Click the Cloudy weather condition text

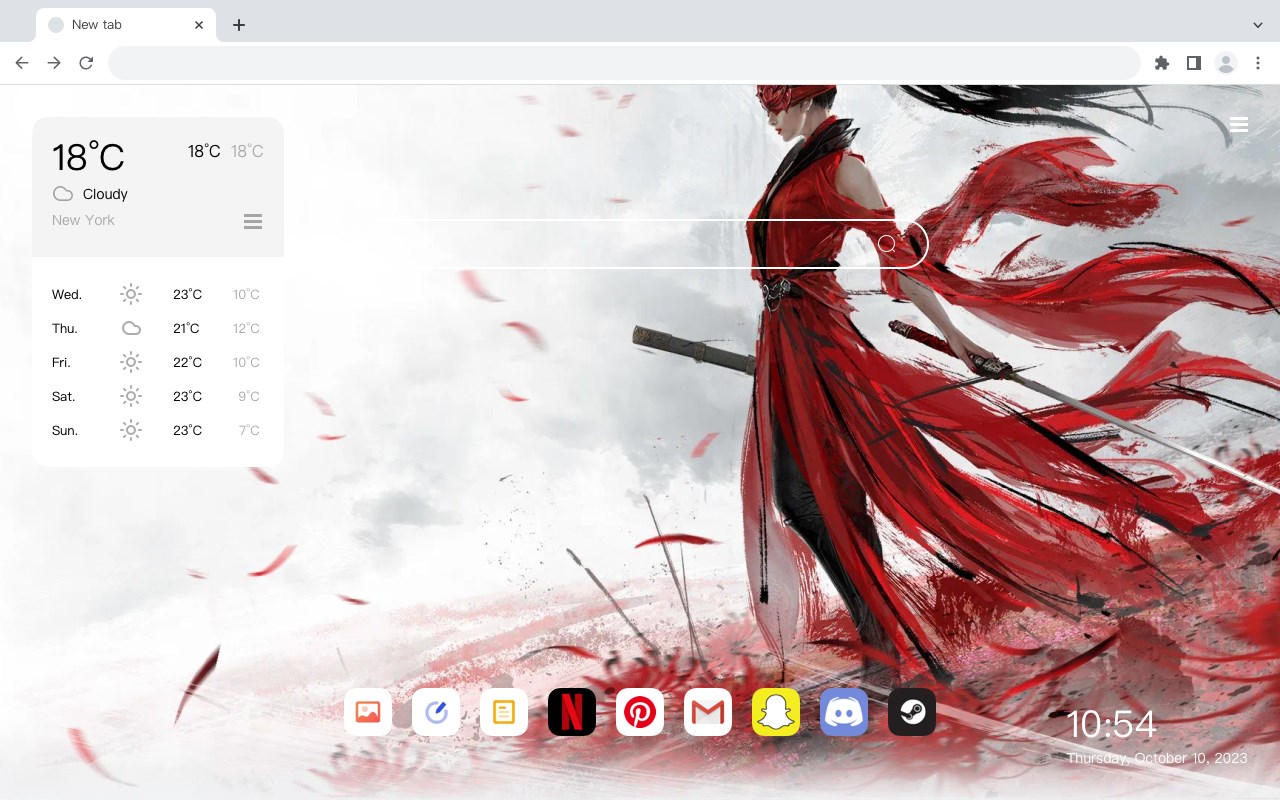[105, 194]
